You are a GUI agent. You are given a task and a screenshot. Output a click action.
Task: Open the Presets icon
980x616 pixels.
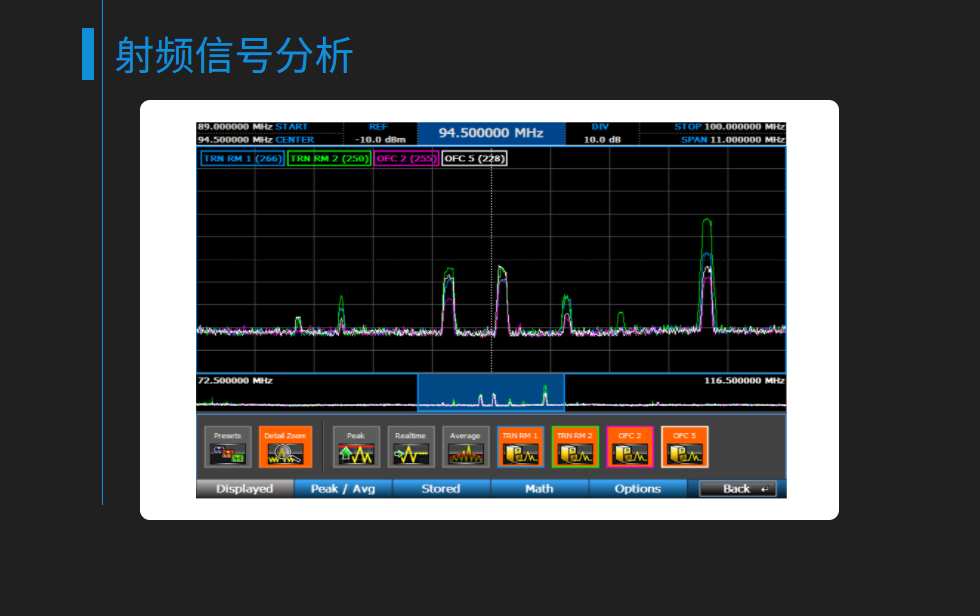(228, 448)
